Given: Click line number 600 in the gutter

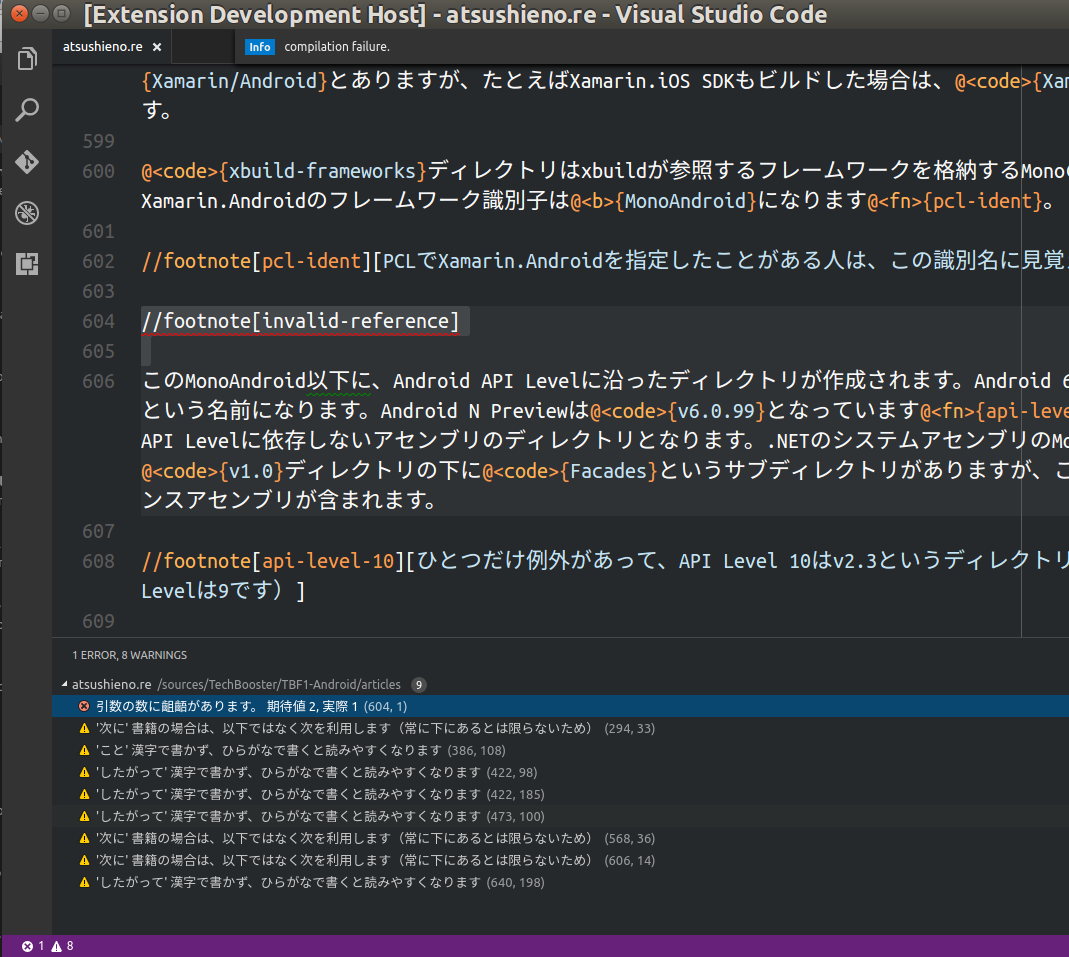Looking at the screenshot, I should point(98,171).
